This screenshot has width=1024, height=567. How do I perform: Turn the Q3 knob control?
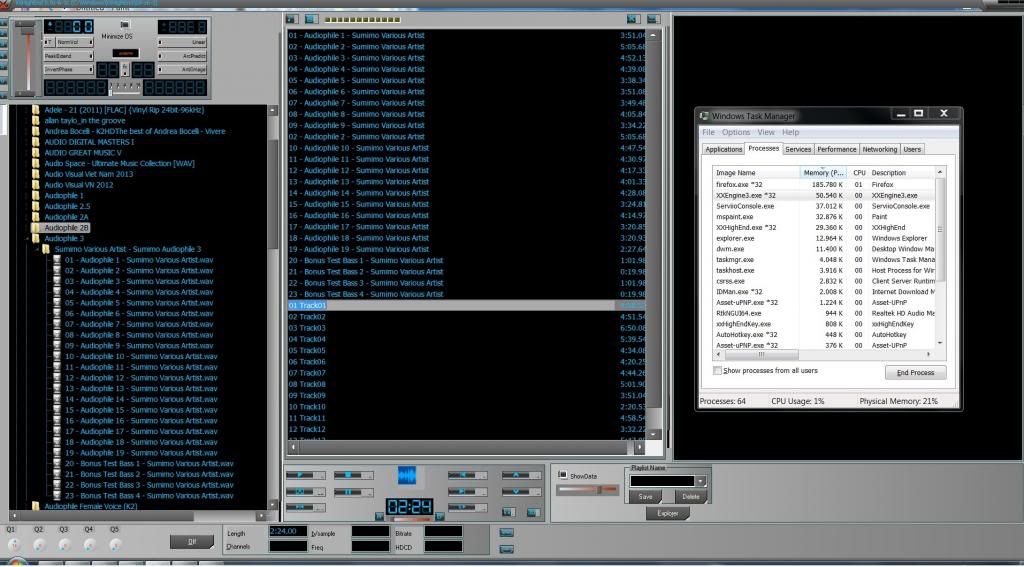click(x=64, y=544)
